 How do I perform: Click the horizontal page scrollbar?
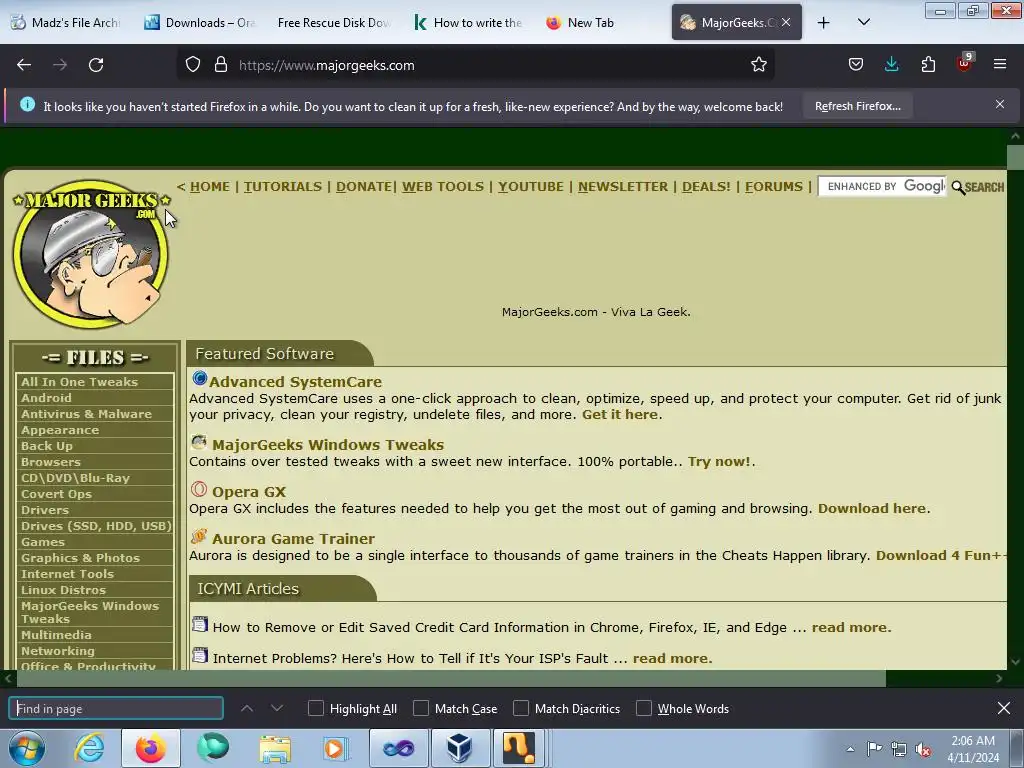[451, 679]
